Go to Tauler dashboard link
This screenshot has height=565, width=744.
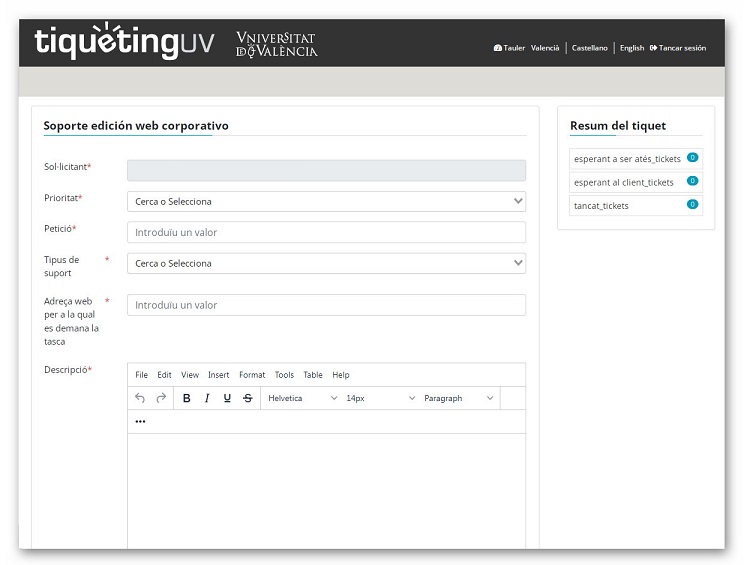510,48
